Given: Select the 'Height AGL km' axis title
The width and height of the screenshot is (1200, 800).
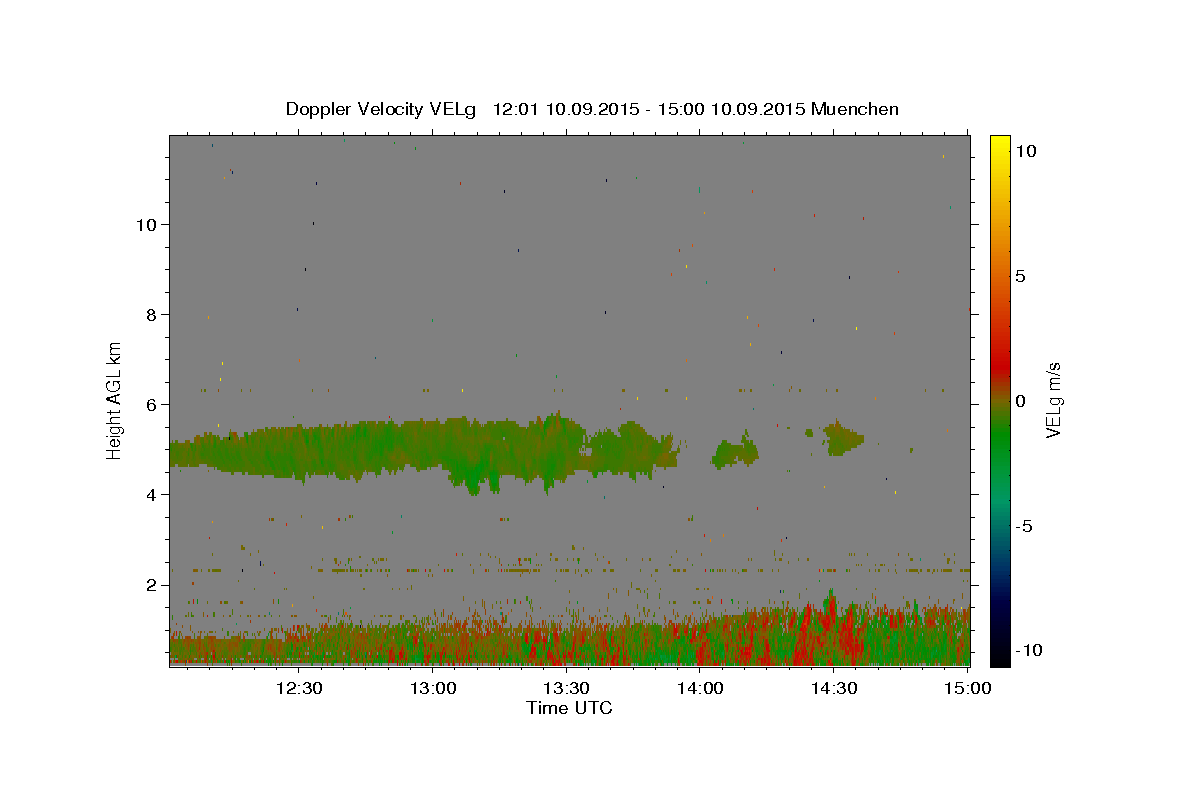Looking at the screenshot, I should point(115,400).
